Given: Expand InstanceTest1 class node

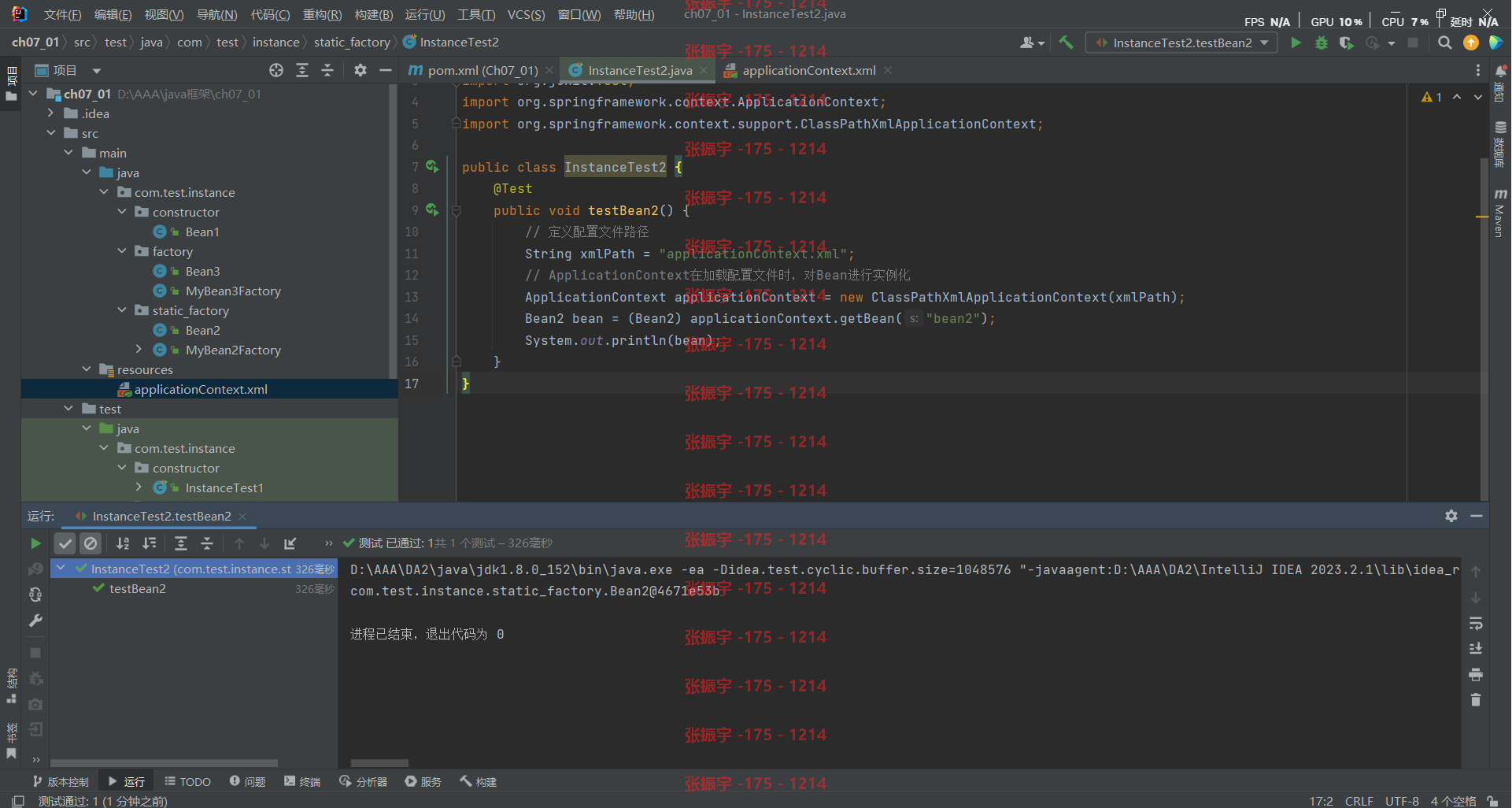Looking at the screenshot, I should 139,487.
